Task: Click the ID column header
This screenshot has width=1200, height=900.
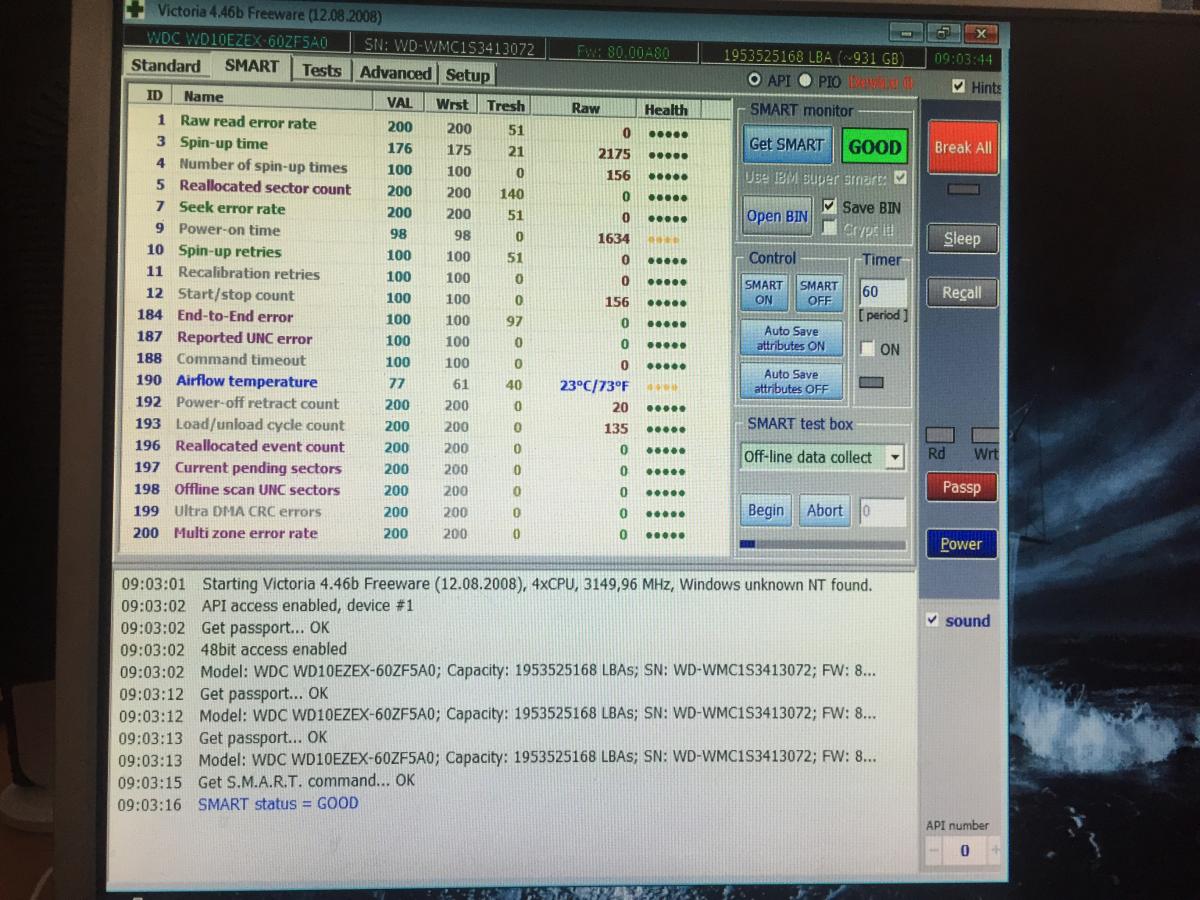Action: tap(154, 95)
